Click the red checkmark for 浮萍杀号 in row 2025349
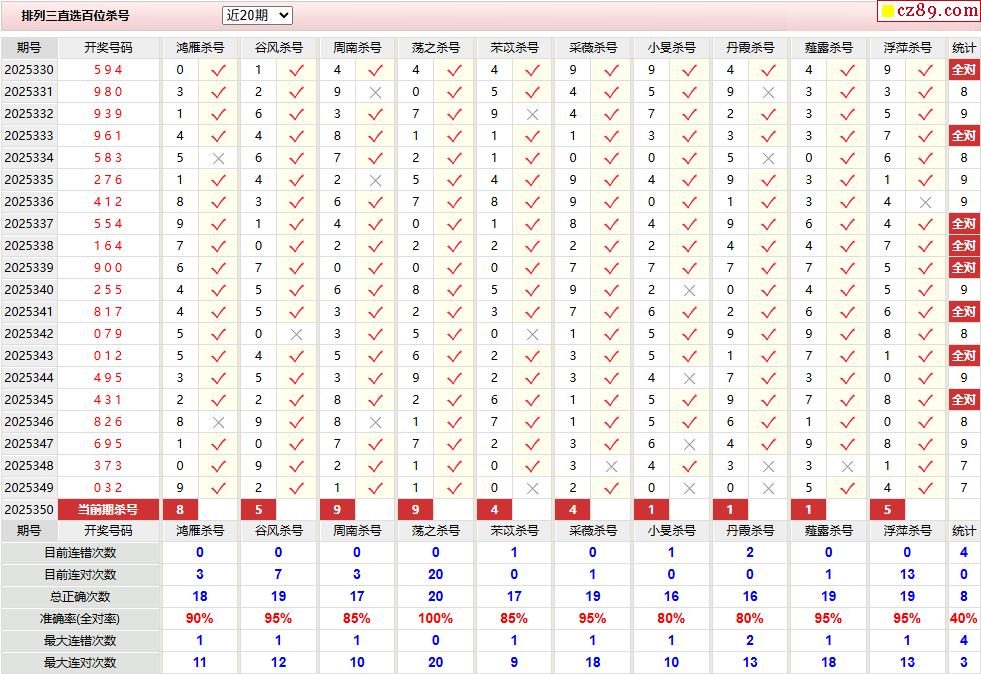The width and height of the screenshot is (981, 674). (925, 488)
